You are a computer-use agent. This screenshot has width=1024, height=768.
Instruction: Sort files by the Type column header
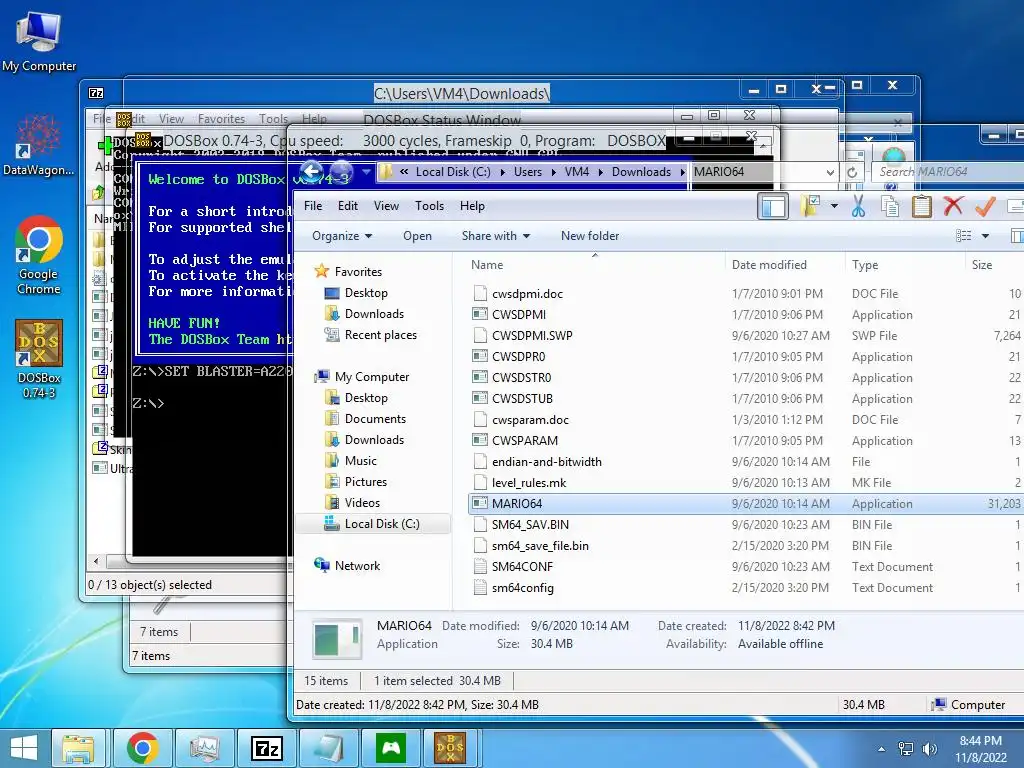[x=865, y=264]
